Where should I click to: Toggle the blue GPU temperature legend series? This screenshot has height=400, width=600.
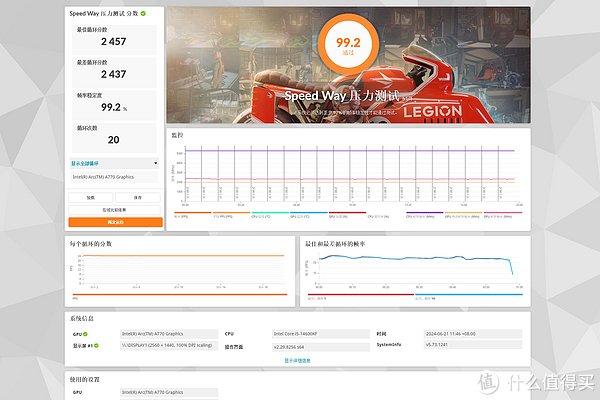coord(308,214)
